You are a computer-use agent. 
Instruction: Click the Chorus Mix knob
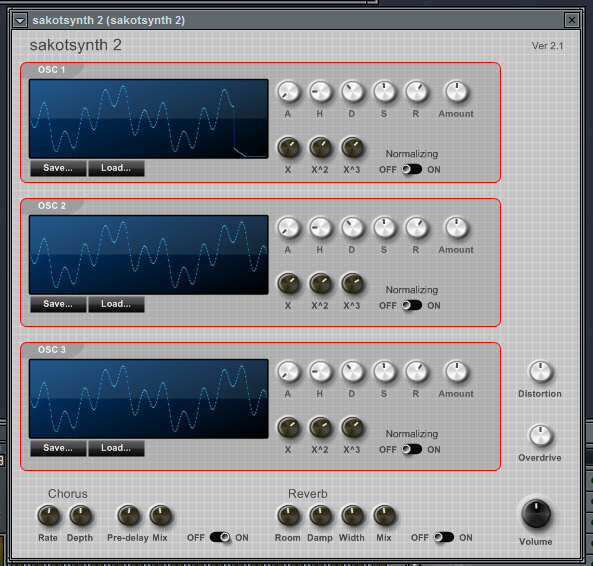(x=160, y=516)
